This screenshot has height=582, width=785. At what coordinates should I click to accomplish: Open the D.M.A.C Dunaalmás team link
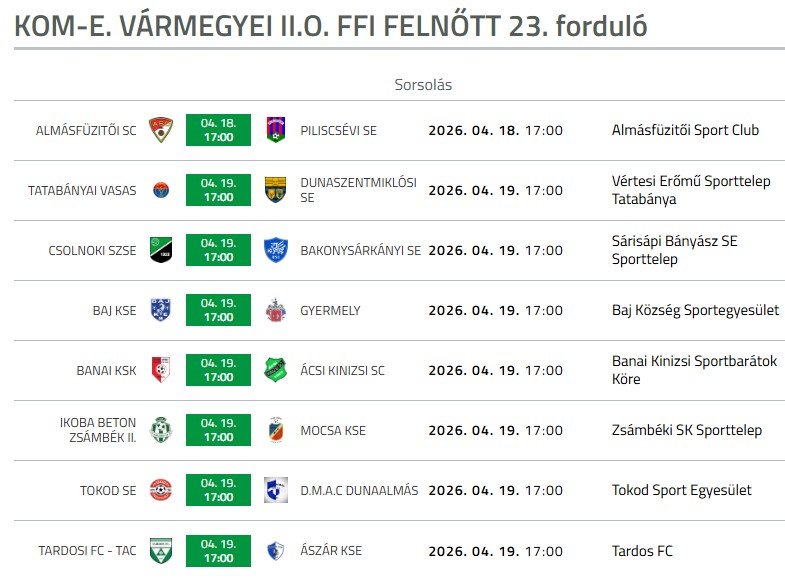[x=359, y=490]
